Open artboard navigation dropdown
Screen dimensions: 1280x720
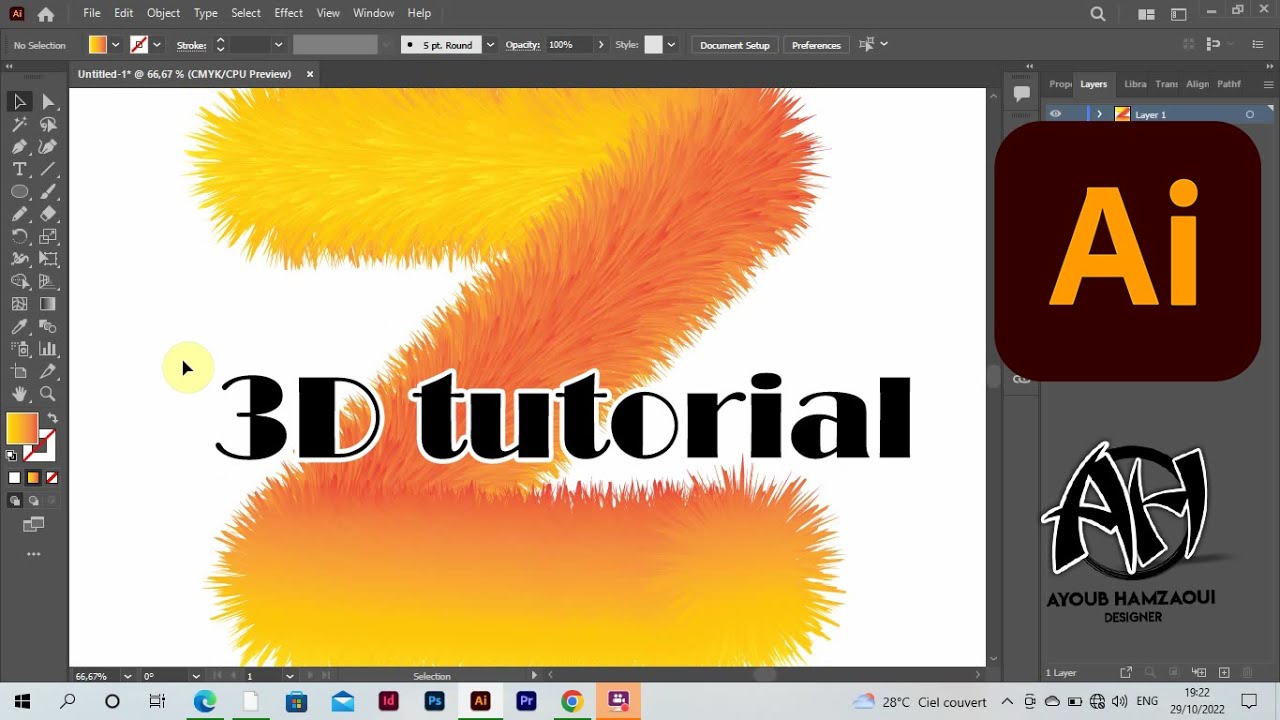pyautogui.click(x=289, y=676)
